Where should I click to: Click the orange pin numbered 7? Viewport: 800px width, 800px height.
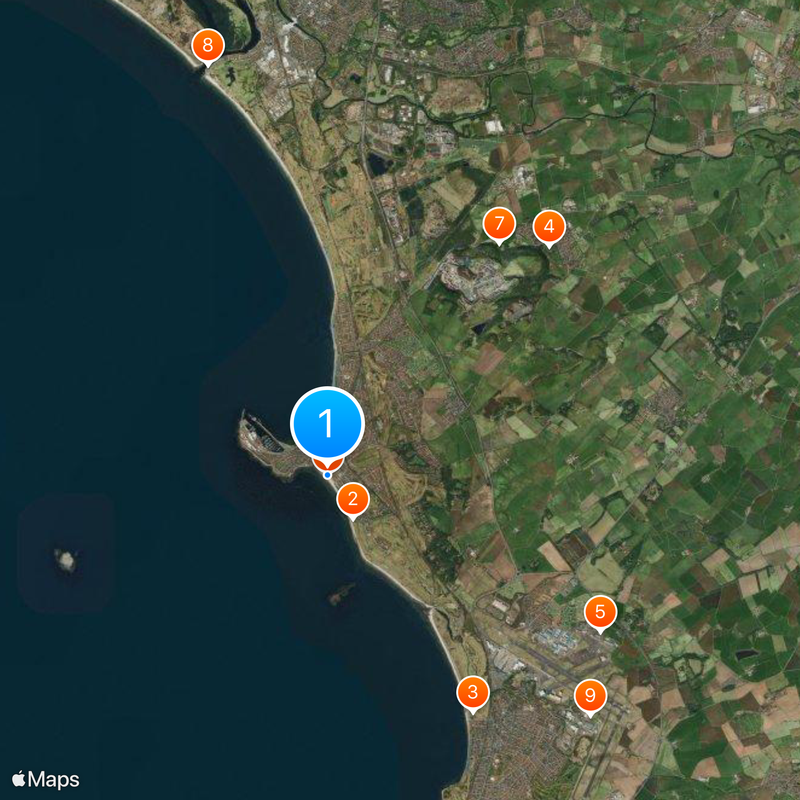point(499,224)
